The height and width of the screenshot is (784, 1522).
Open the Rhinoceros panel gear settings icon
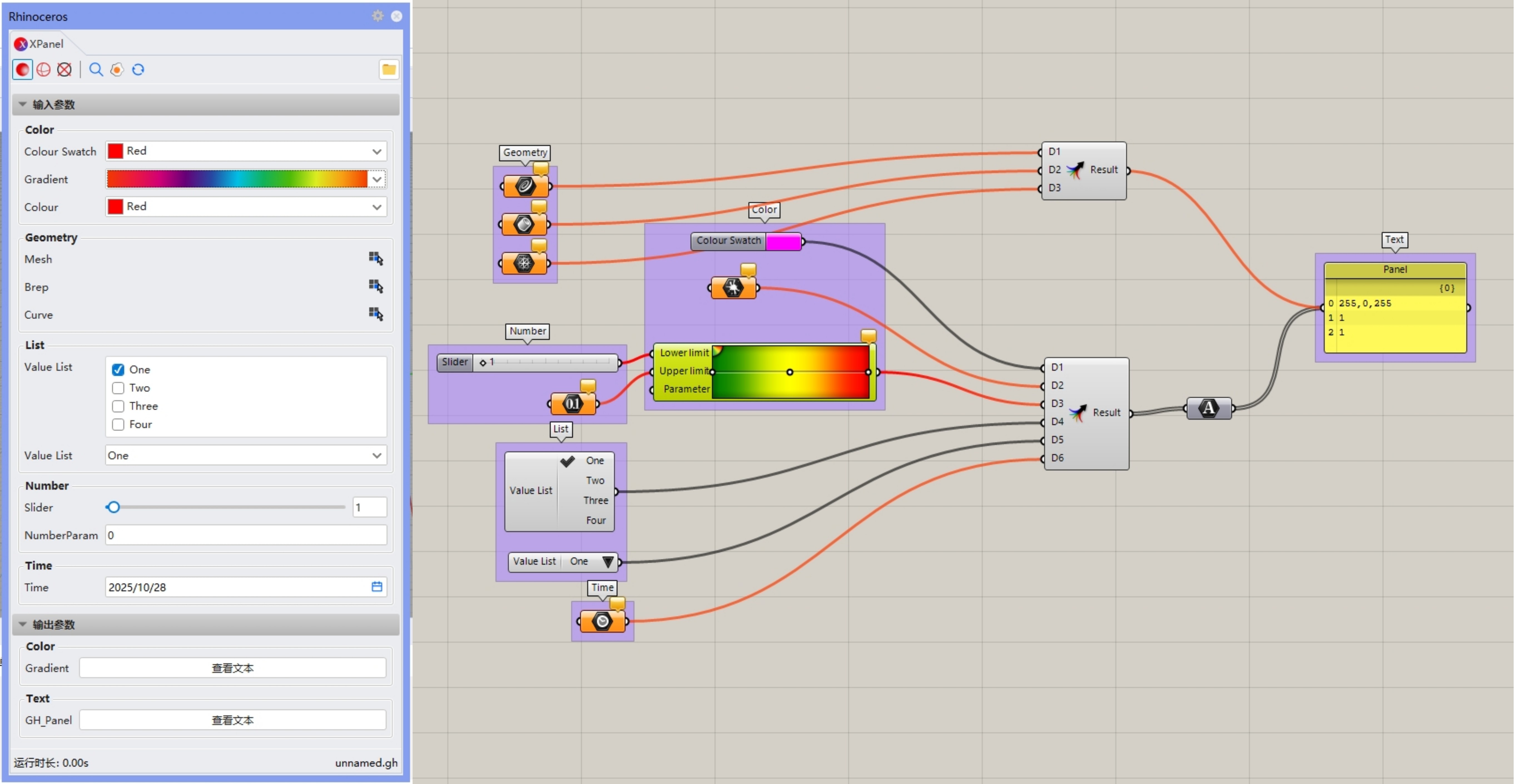pos(378,16)
